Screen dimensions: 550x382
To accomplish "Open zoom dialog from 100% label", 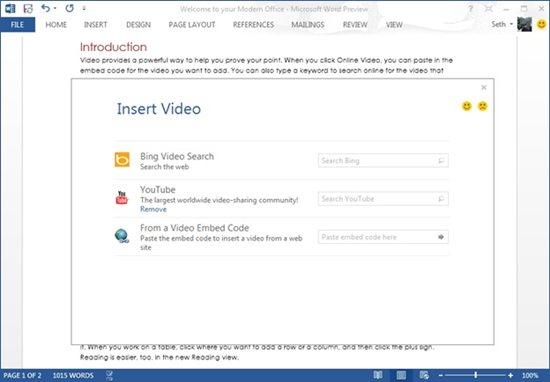I will [x=530, y=376].
